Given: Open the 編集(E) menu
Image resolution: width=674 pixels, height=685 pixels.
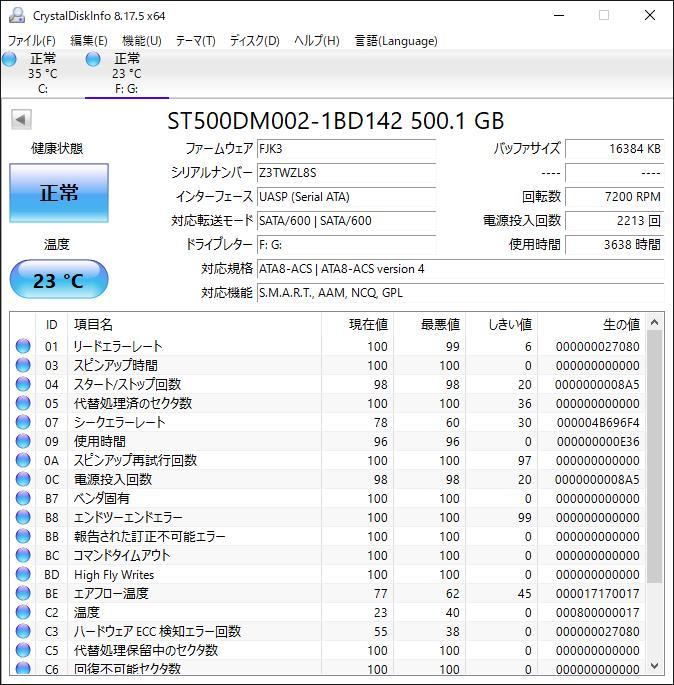Looking at the screenshot, I should [x=89, y=41].
